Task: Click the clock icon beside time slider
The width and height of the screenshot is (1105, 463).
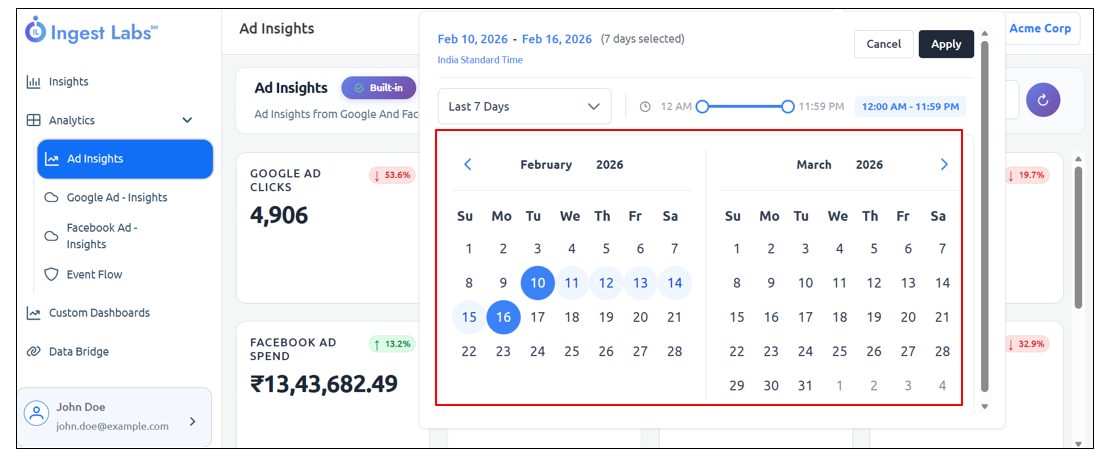Action: click(x=645, y=107)
